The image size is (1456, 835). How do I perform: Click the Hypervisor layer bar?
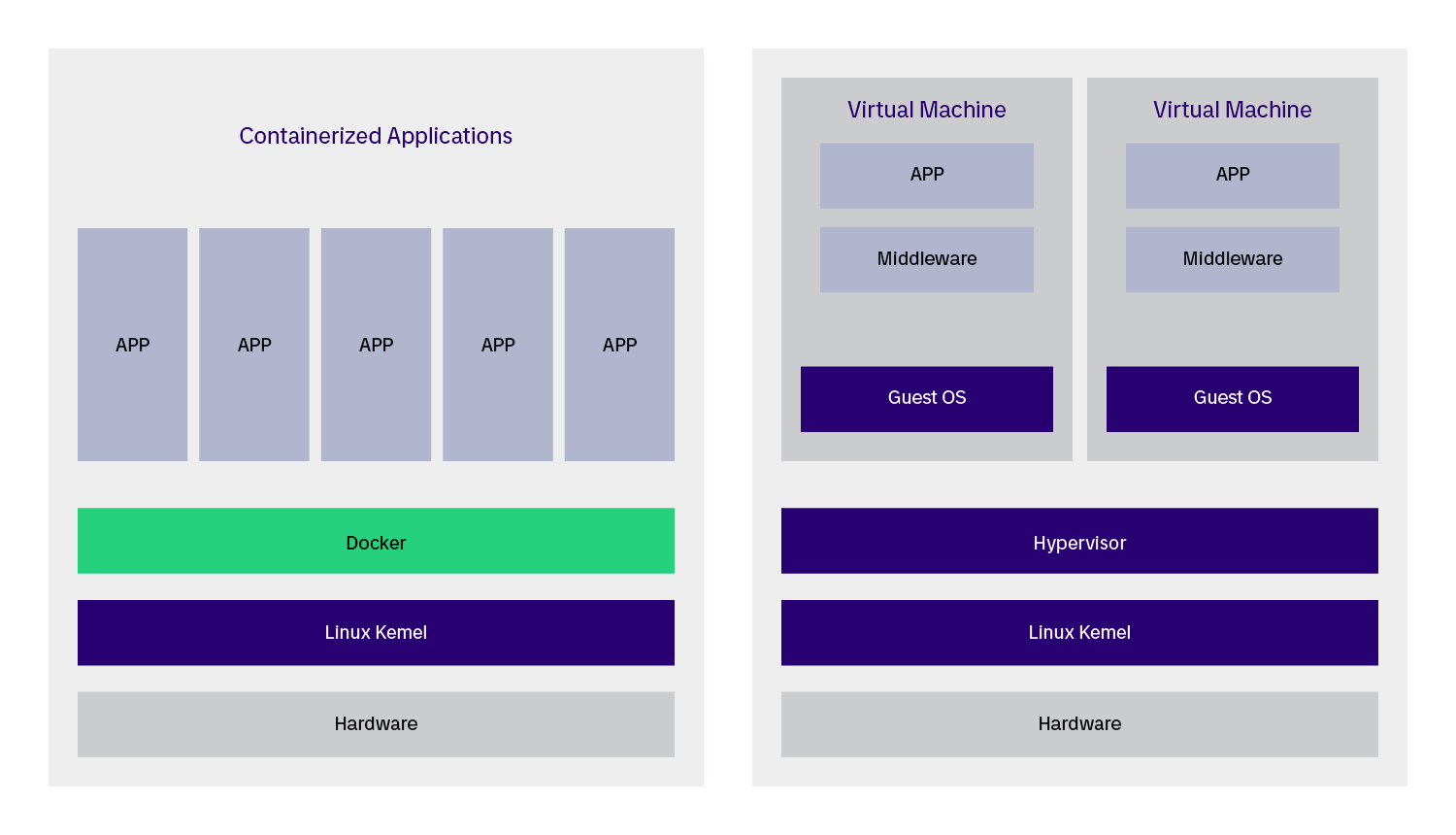point(1079,541)
